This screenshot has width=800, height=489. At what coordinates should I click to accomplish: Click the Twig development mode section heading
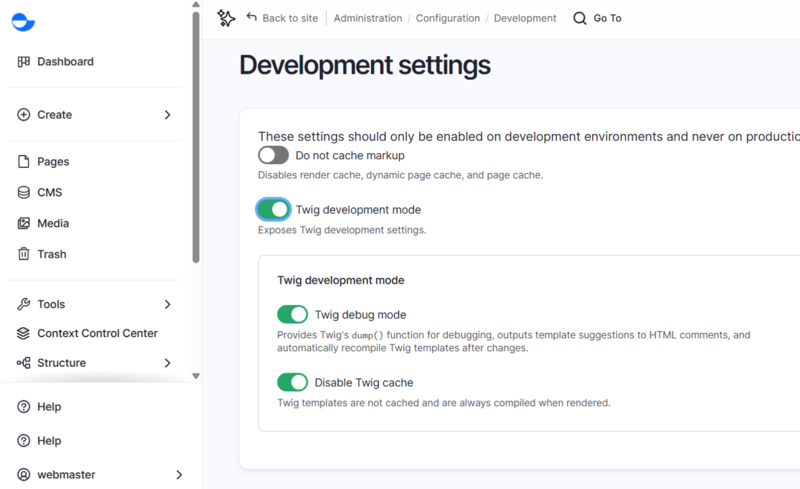point(341,280)
